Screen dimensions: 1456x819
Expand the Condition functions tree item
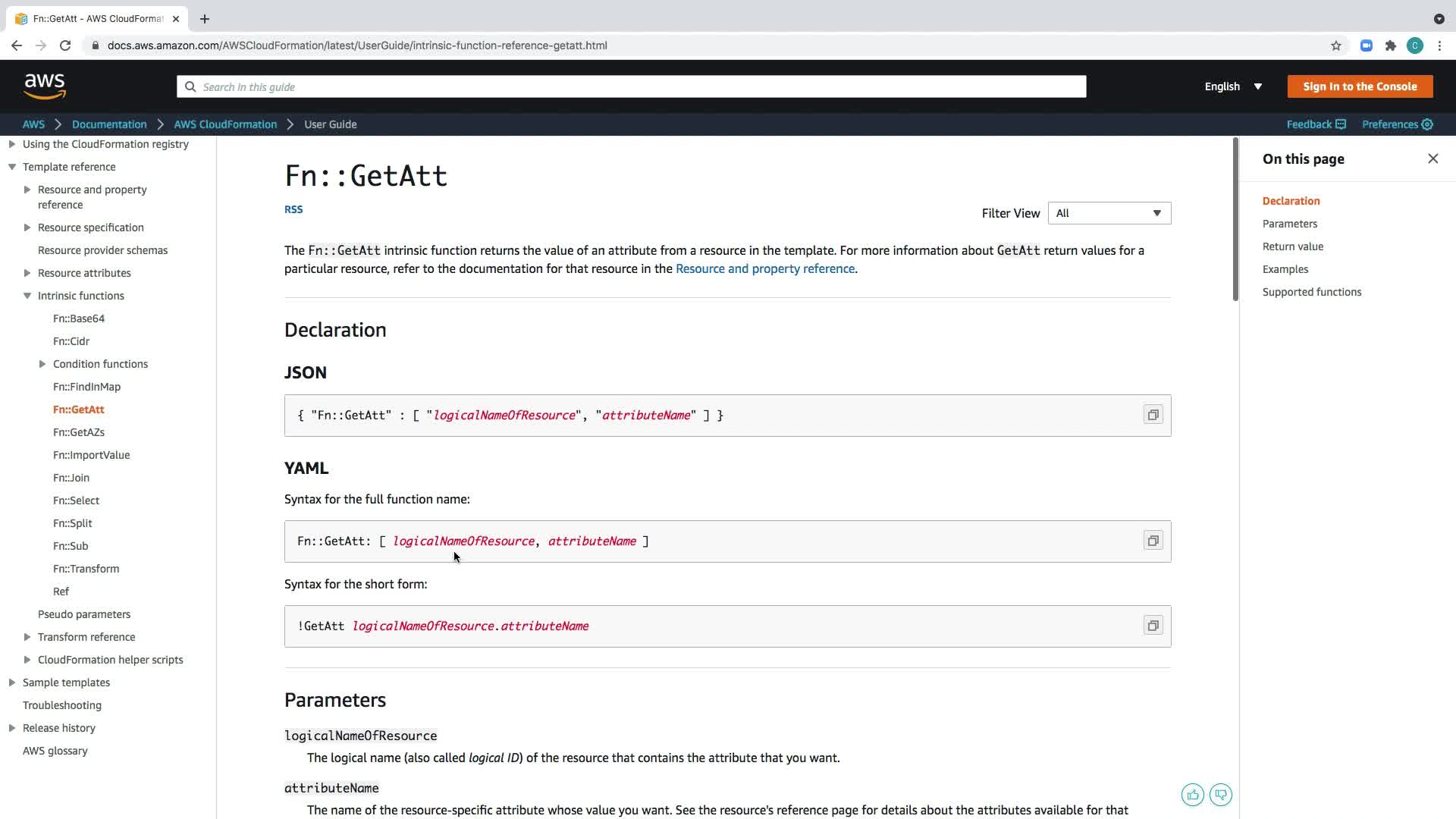pyautogui.click(x=42, y=364)
